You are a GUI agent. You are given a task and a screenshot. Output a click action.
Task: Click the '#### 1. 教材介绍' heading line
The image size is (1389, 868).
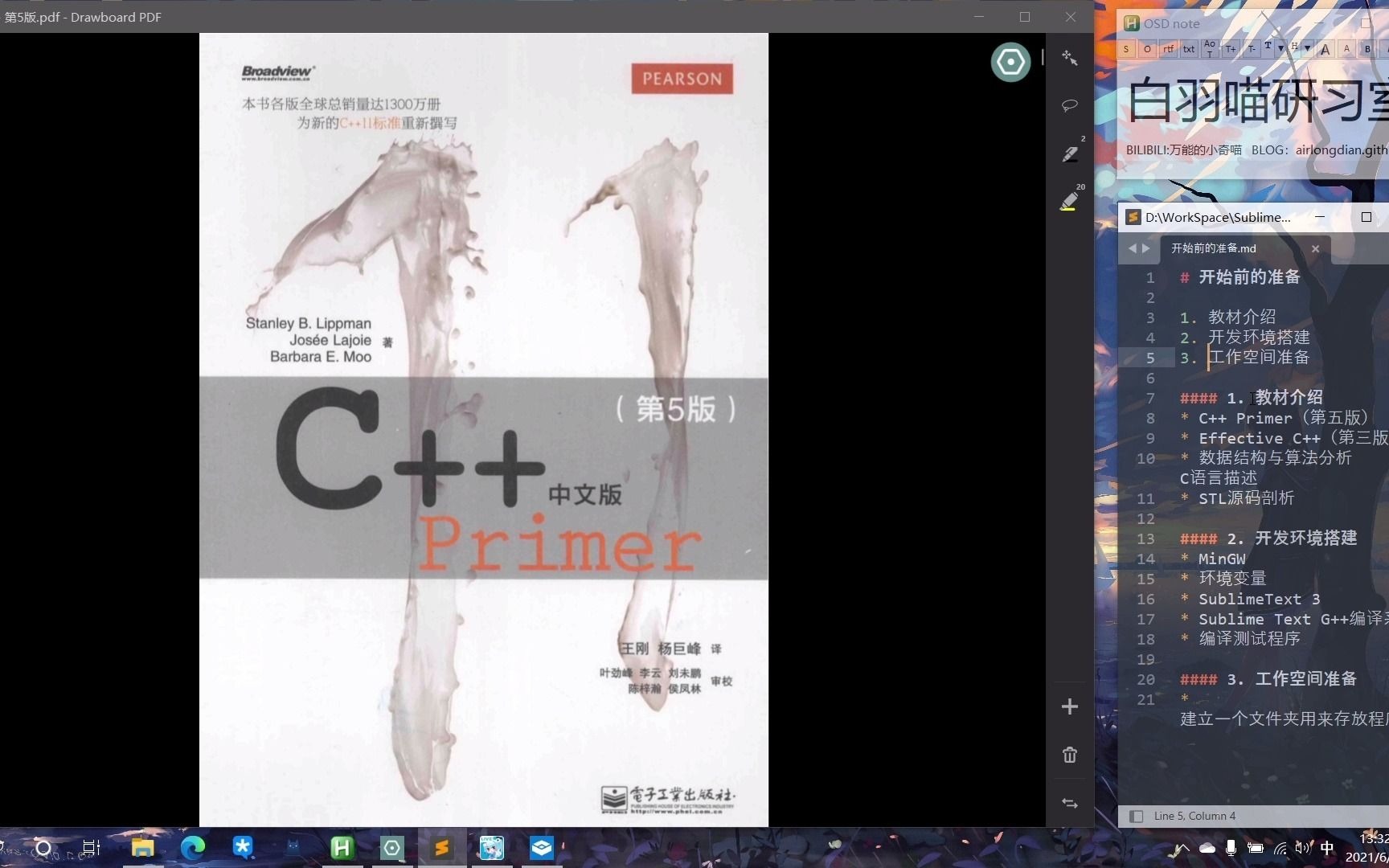pyautogui.click(x=1251, y=398)
